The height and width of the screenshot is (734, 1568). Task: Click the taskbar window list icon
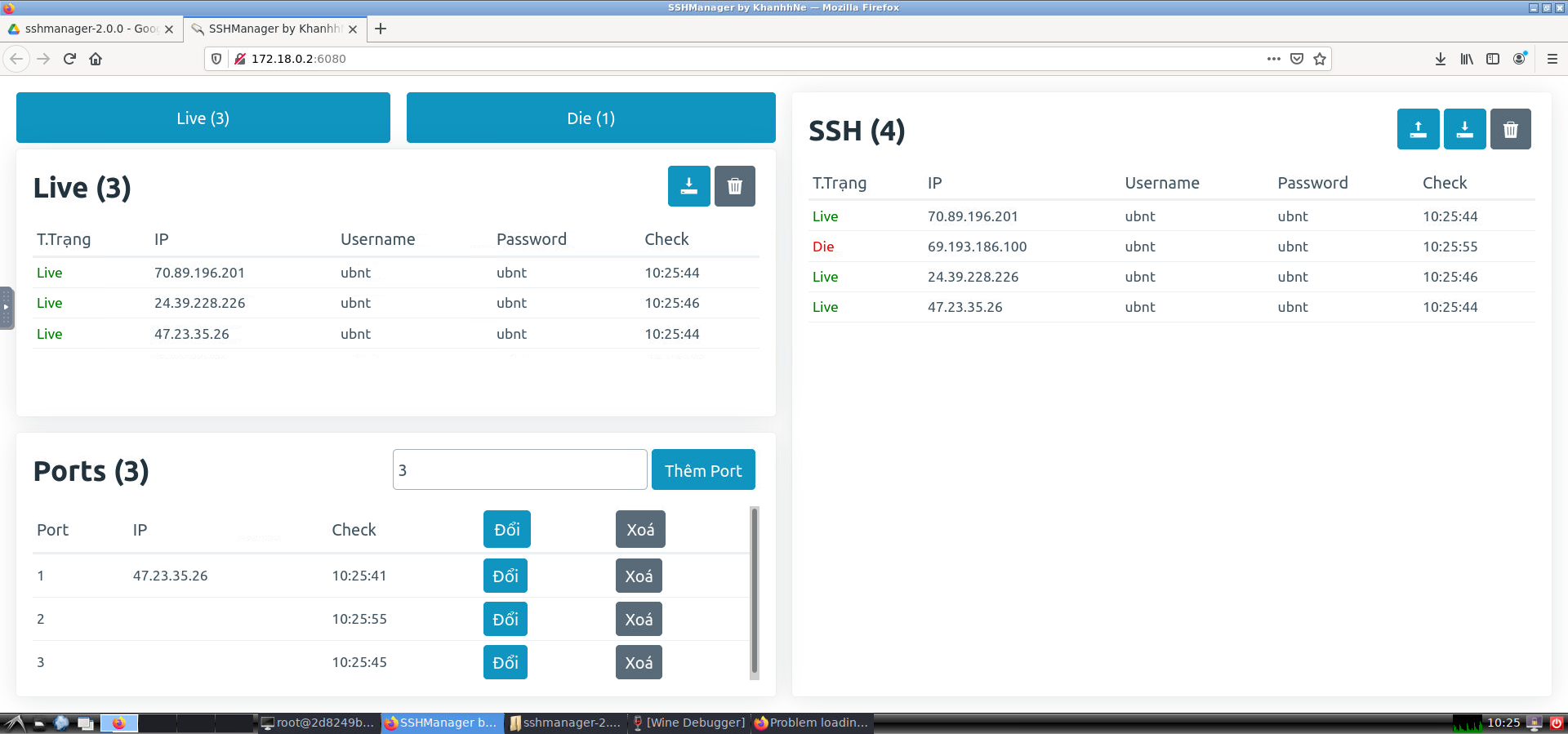point(85,723)
